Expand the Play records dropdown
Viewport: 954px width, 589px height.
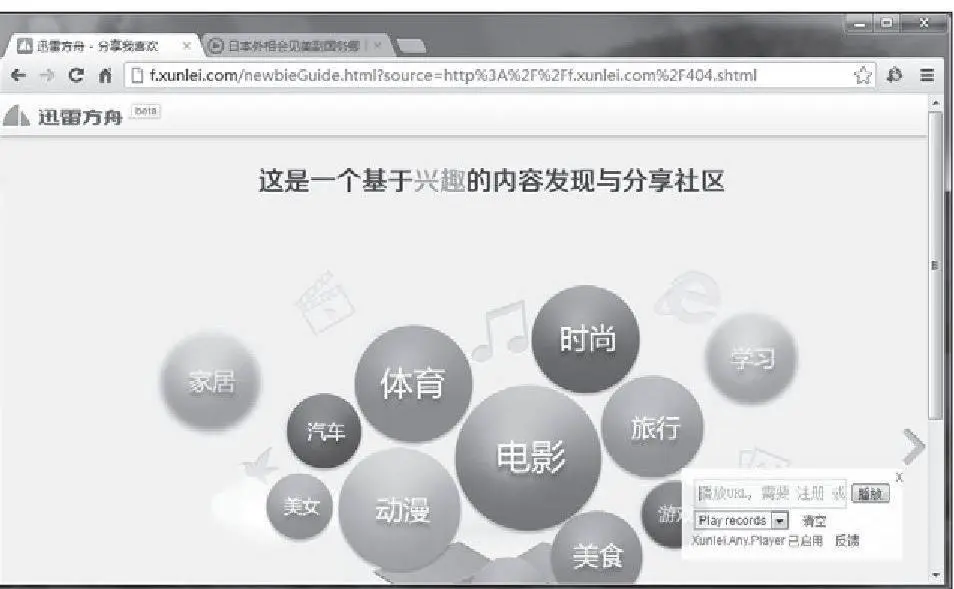click(778, 520)
